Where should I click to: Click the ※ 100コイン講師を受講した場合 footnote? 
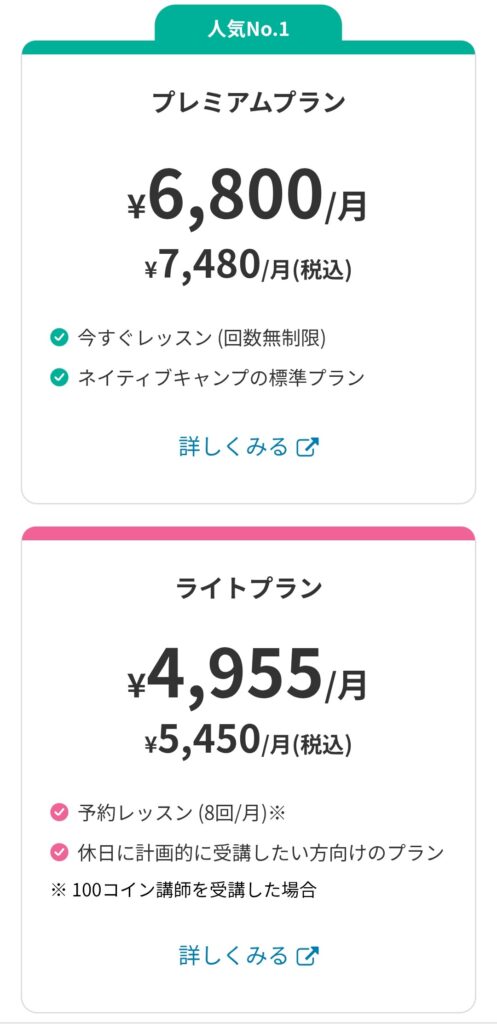184,890
